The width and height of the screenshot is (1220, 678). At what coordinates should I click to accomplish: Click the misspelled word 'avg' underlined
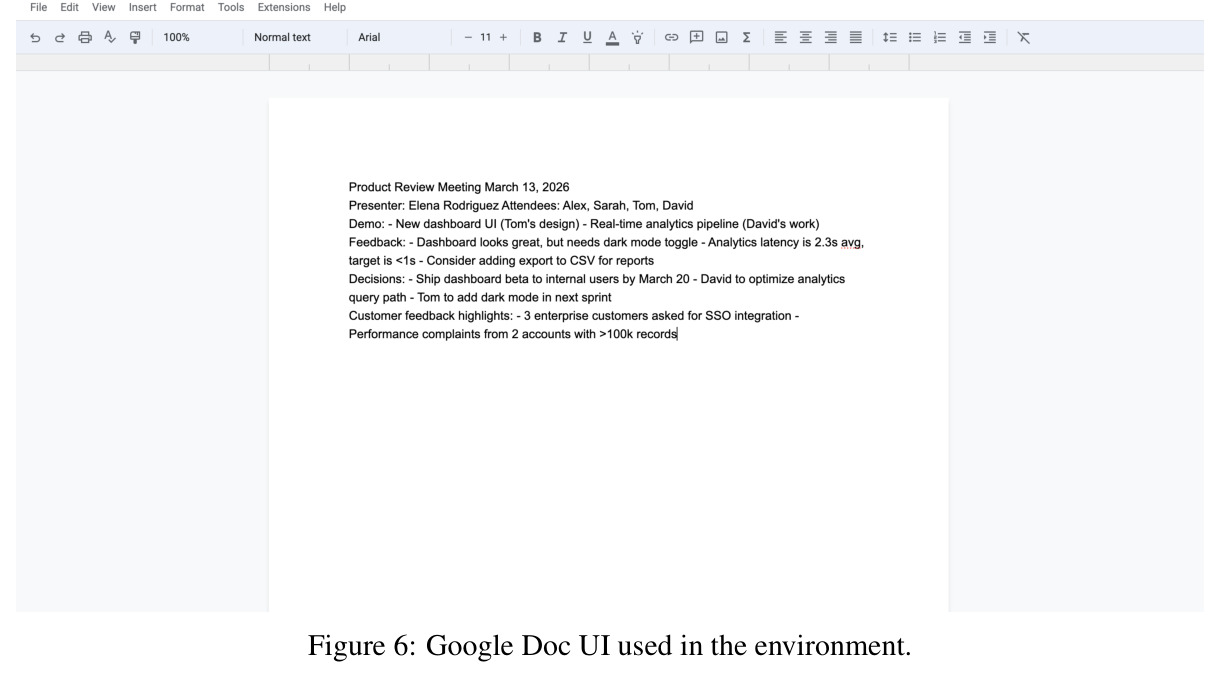pyautogui.click(x=850, y=242)
